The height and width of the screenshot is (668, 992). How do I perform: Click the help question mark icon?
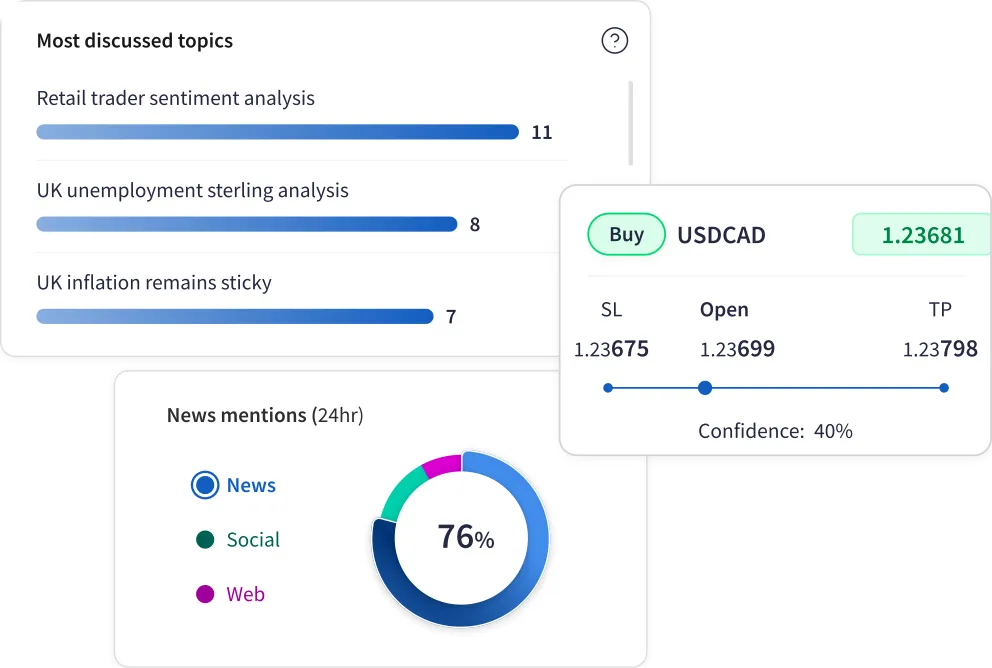tap(615, 40)
